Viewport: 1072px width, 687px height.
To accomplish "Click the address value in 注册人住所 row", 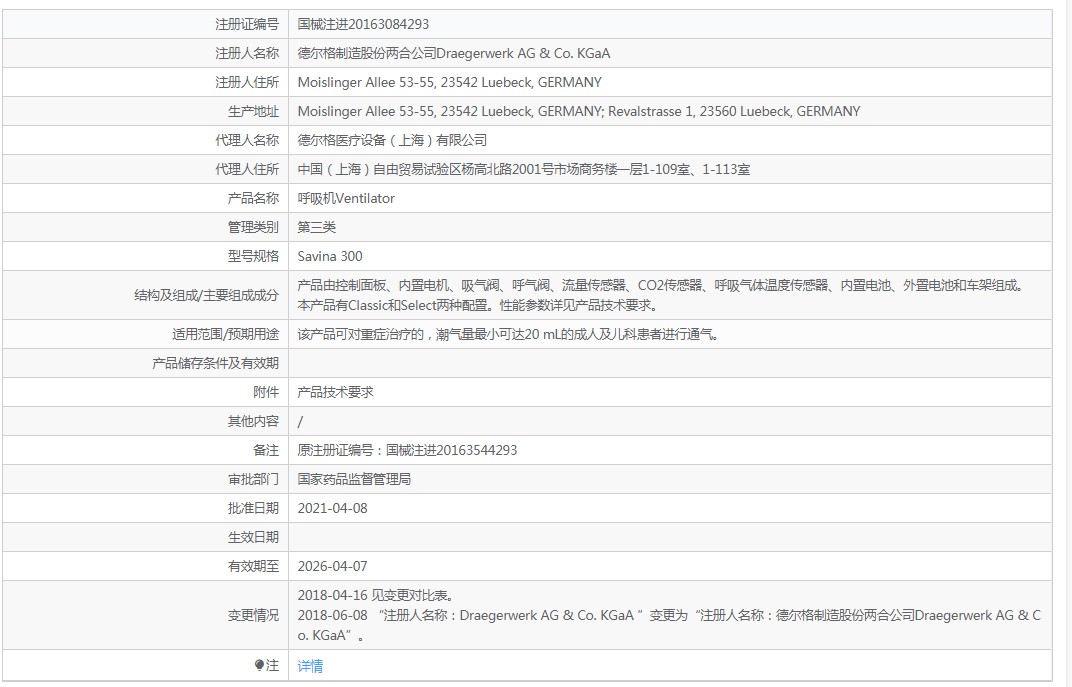I will coord(450,83).
